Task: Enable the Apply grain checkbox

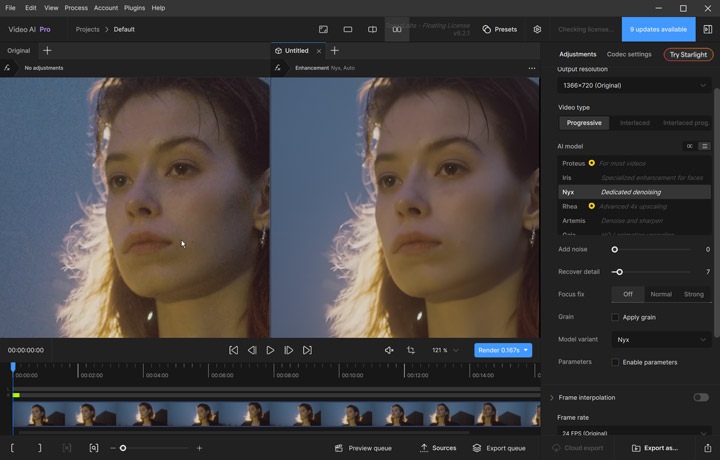Action: point(615,317)
